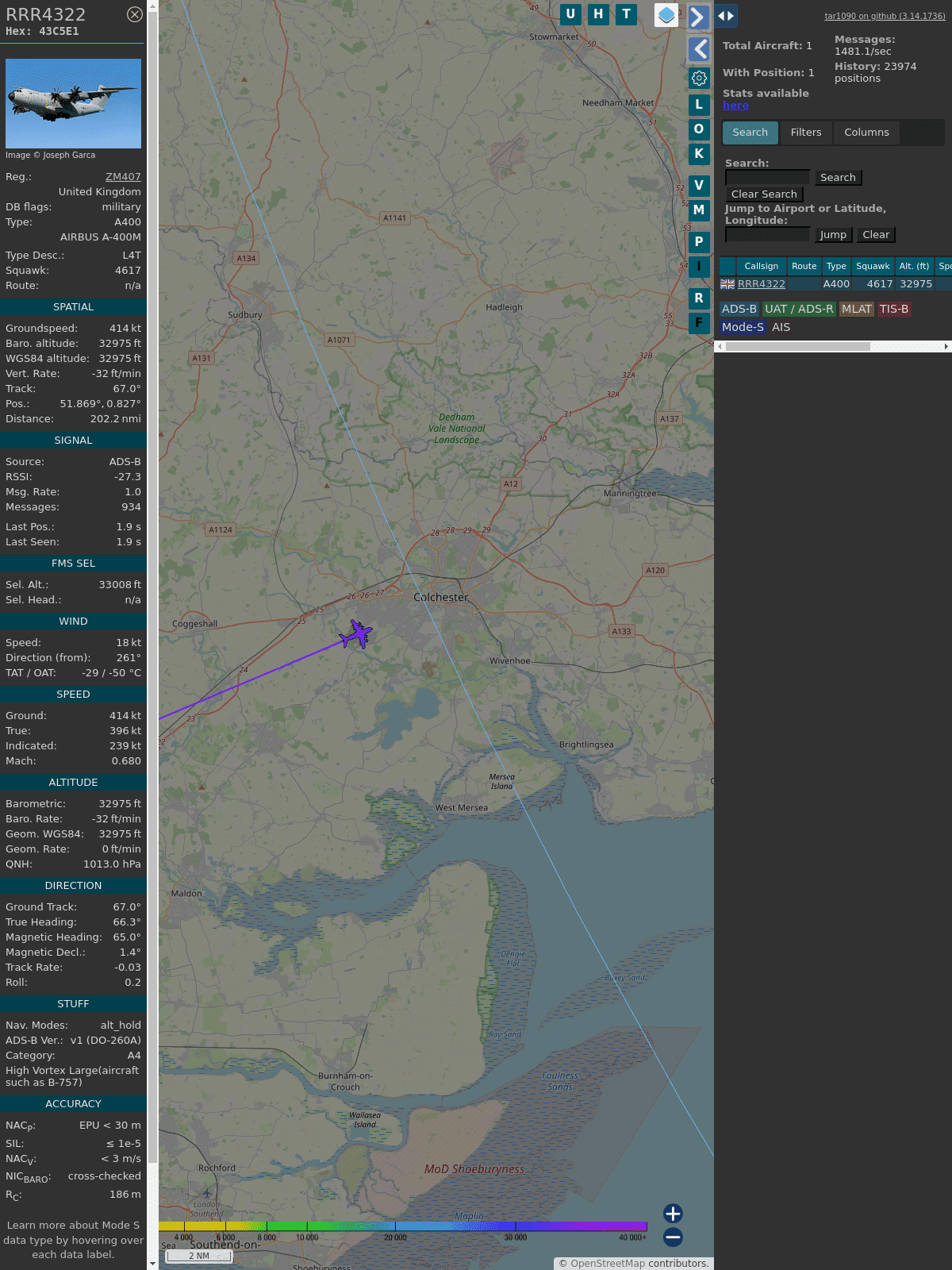Toggle the F map option button
Image resolution: width=952 pixels, height=1270 pixels.
tap(699, 323)
